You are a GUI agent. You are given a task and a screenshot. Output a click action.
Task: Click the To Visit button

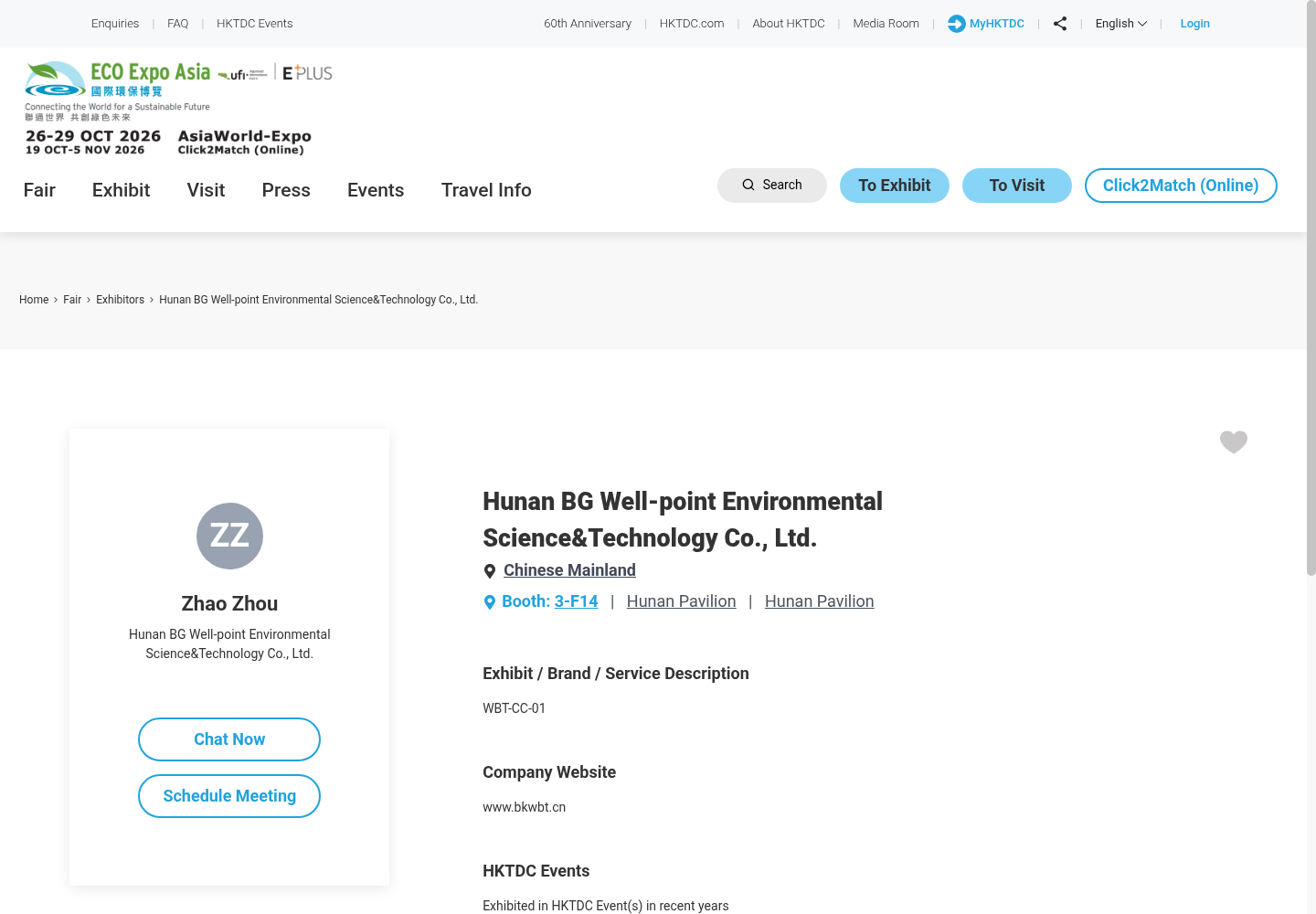click(1017, 186)
